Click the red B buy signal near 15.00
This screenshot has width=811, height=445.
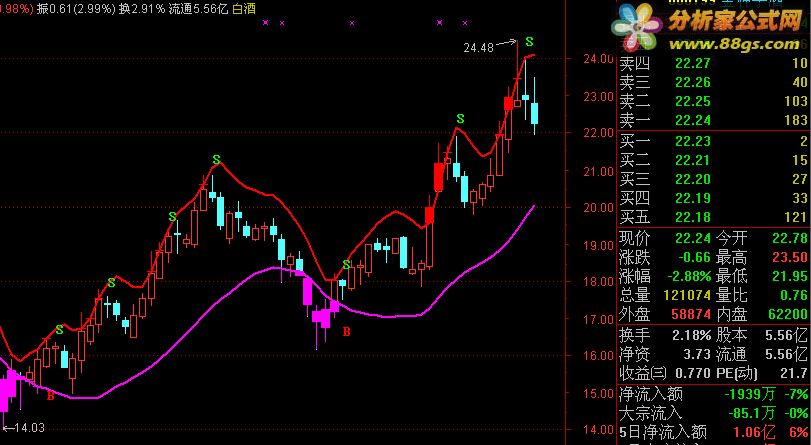[x=50, y=397]
